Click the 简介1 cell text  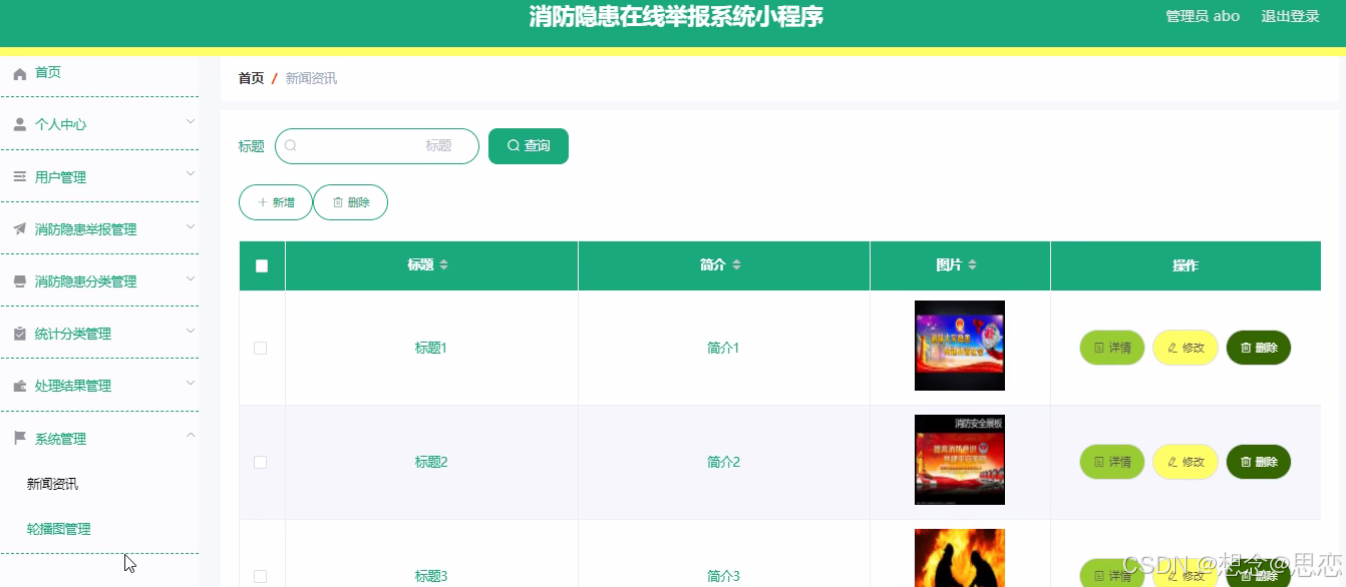tap(723, 348)
